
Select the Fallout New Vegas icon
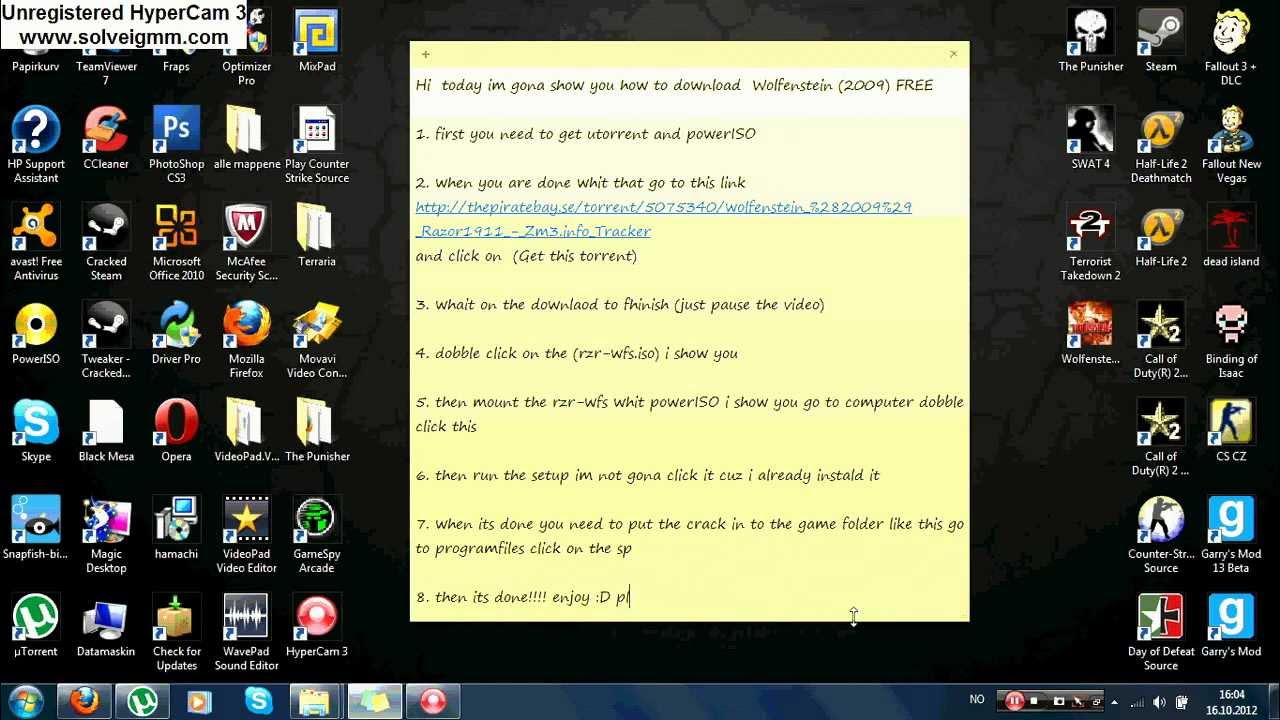pos(1231,145)
